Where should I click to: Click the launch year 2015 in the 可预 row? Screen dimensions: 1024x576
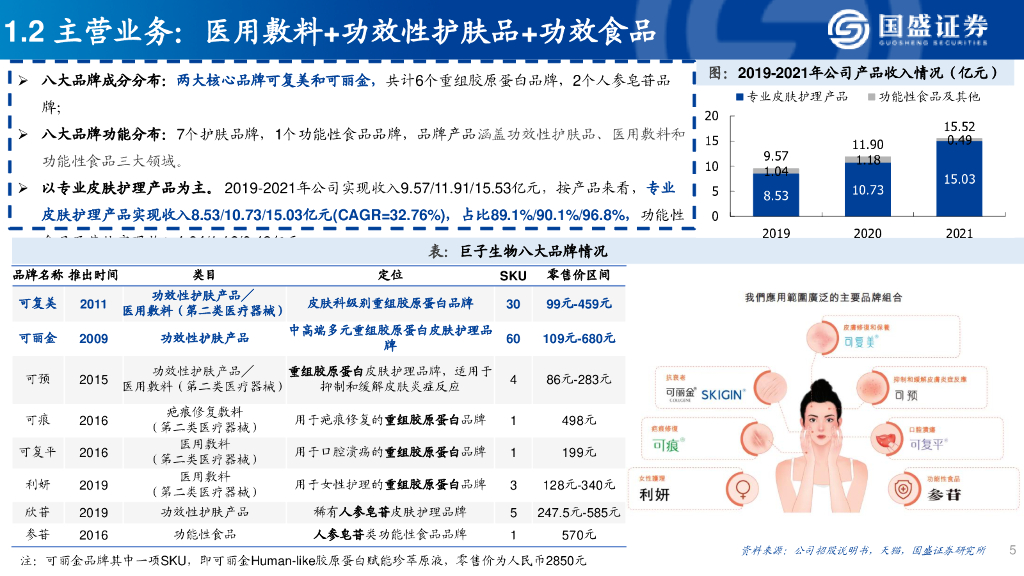click(93, 379)
